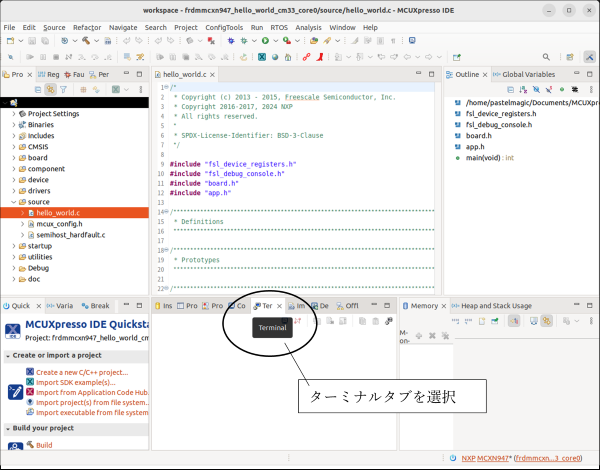Click the build hammer icon in main toolbar
The width and height of the screenshot is (600, 470).
87,41
